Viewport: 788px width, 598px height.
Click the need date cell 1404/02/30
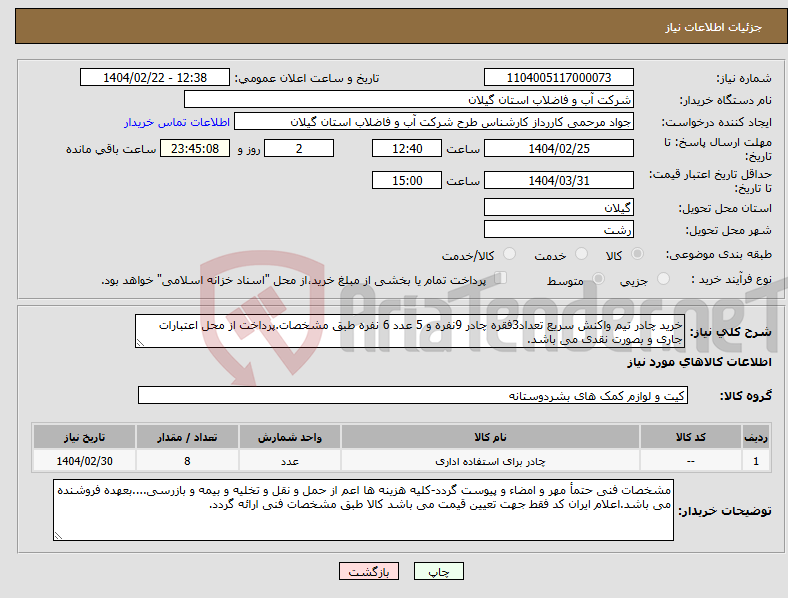[84, 461]
